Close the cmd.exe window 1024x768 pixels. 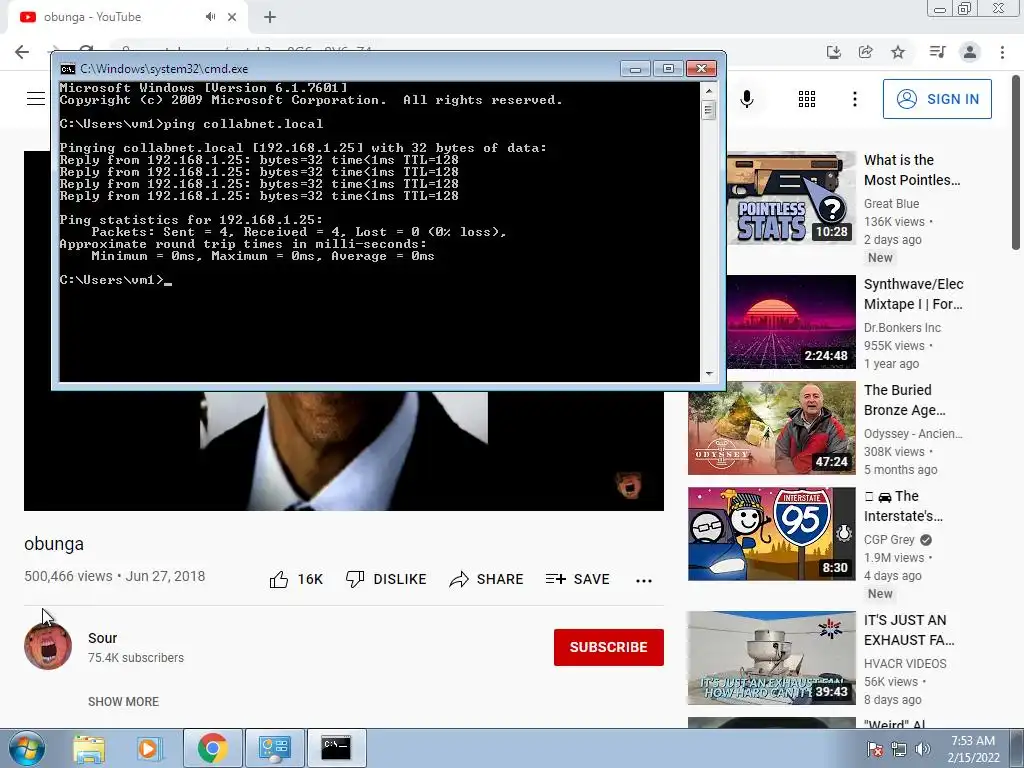[701, 68]
